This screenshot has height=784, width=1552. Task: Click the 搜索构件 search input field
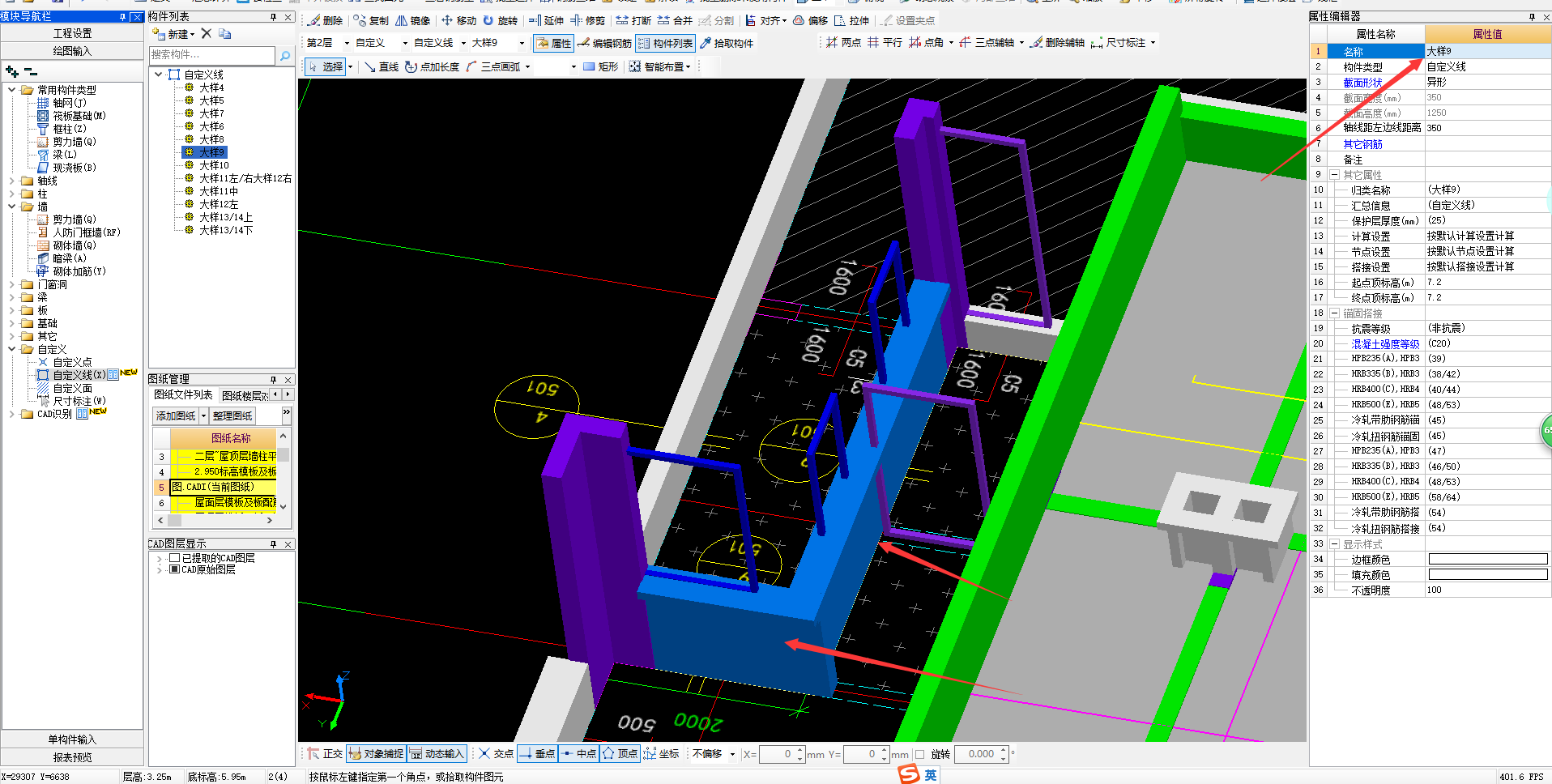[212, 55]
